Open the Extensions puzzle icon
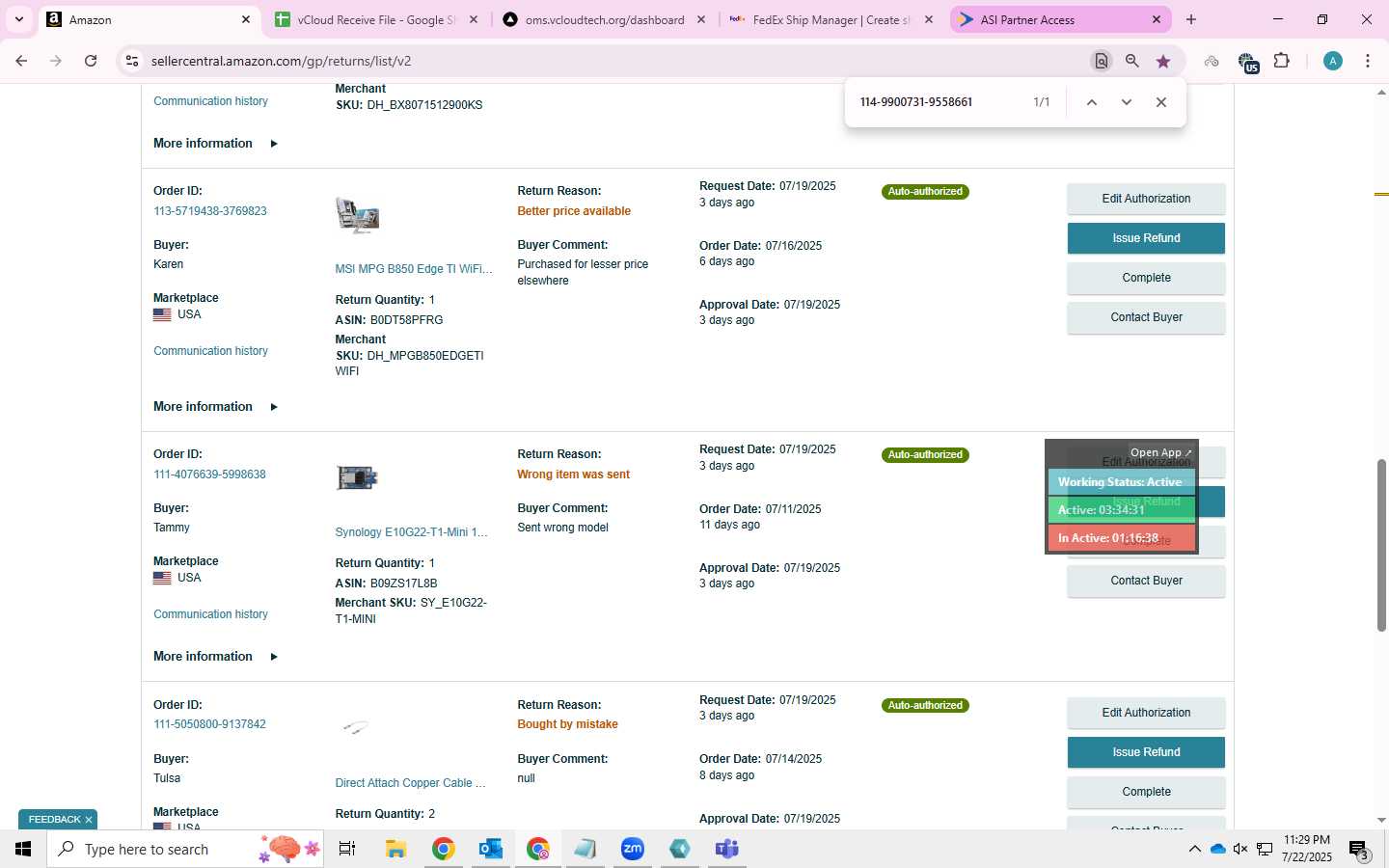1389x868 pixels. pos(1281,61)
